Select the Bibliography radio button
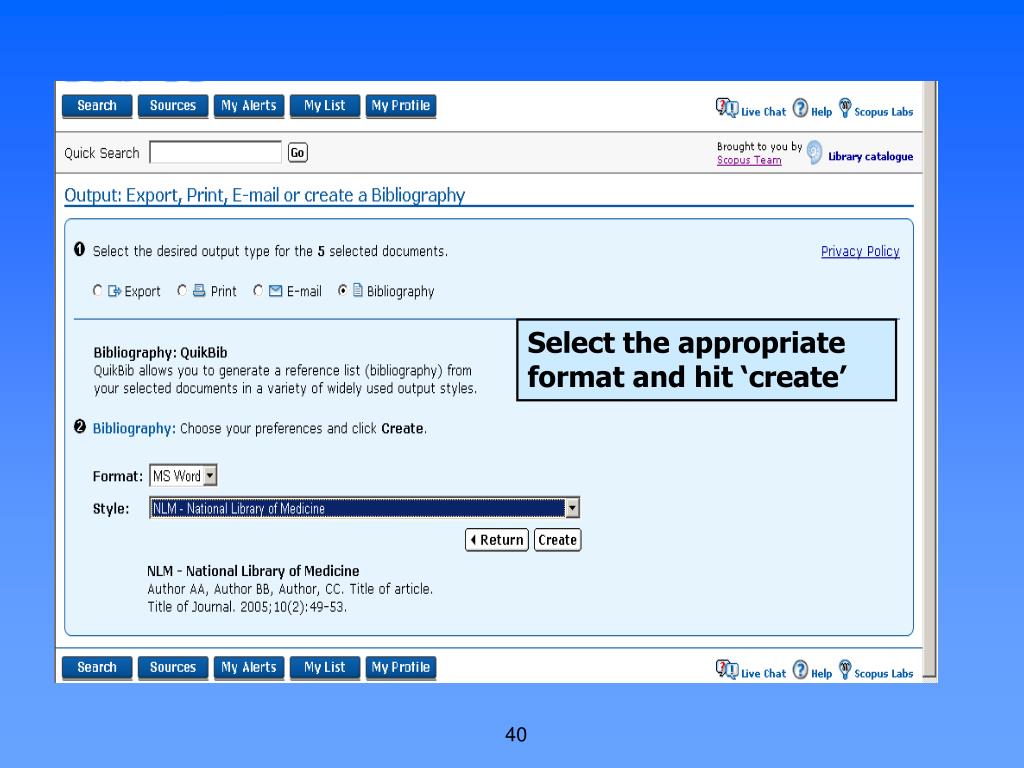The width and height of the screenshot is (1024, 768). click(x=342, y=290)
